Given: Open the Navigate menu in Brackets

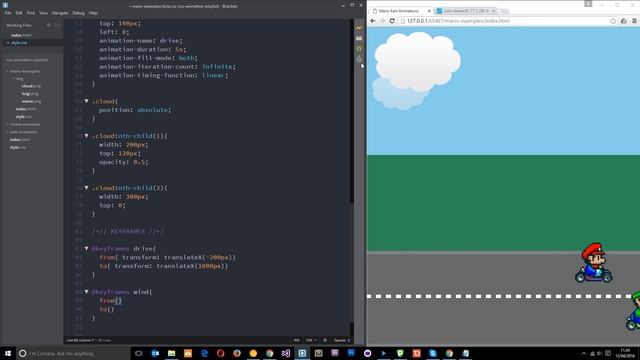Looking at the screenshot, I should click(60, 13).
